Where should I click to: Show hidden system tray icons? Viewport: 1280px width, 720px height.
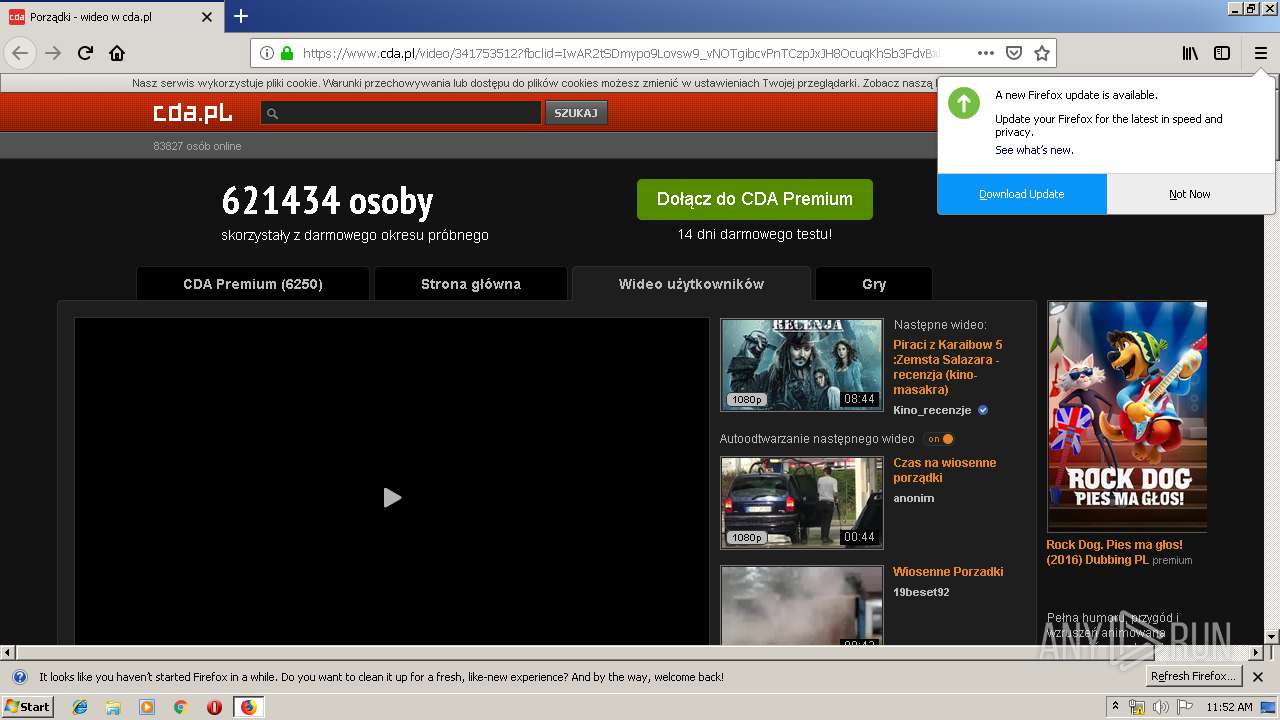click(1115, 707)
